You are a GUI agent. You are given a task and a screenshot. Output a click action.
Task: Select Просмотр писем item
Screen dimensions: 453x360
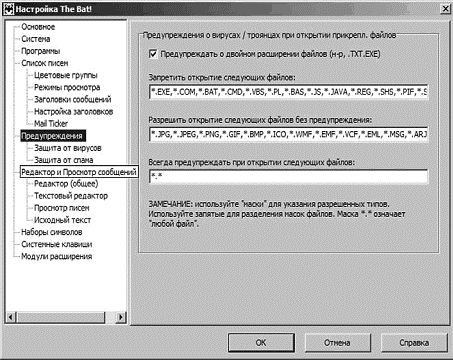point(62,208)
